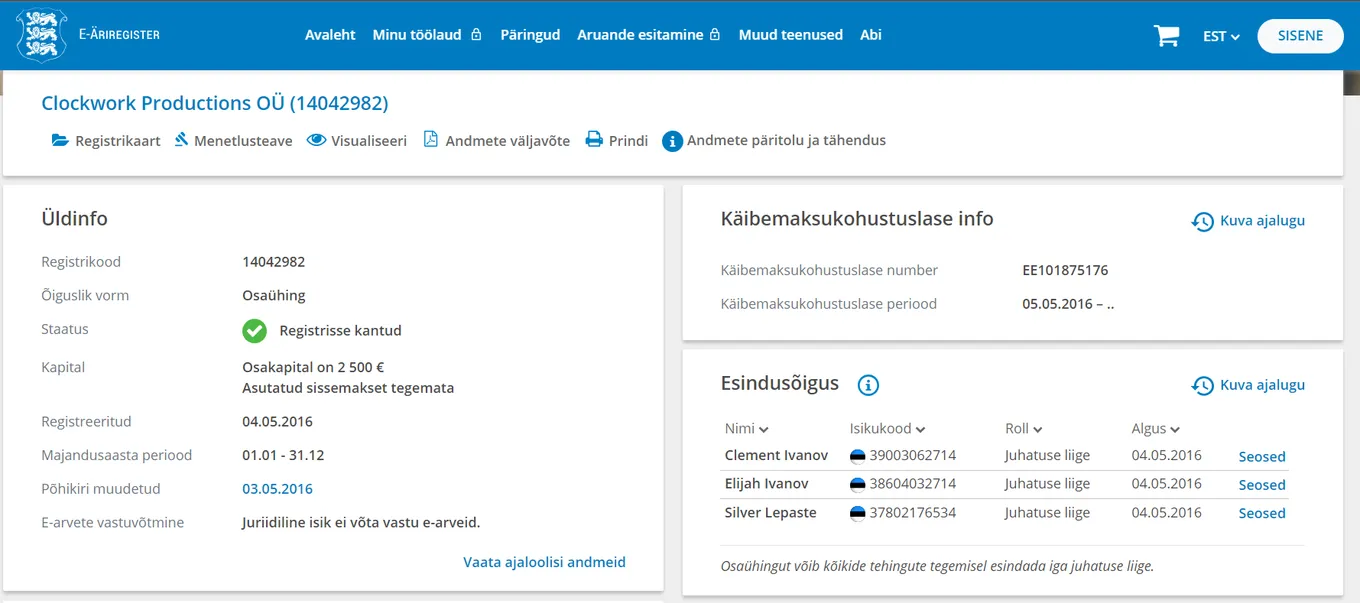The image size is (1360, 603).
Task: Click the name Clement Ivanov
Action: click(776, 455)
